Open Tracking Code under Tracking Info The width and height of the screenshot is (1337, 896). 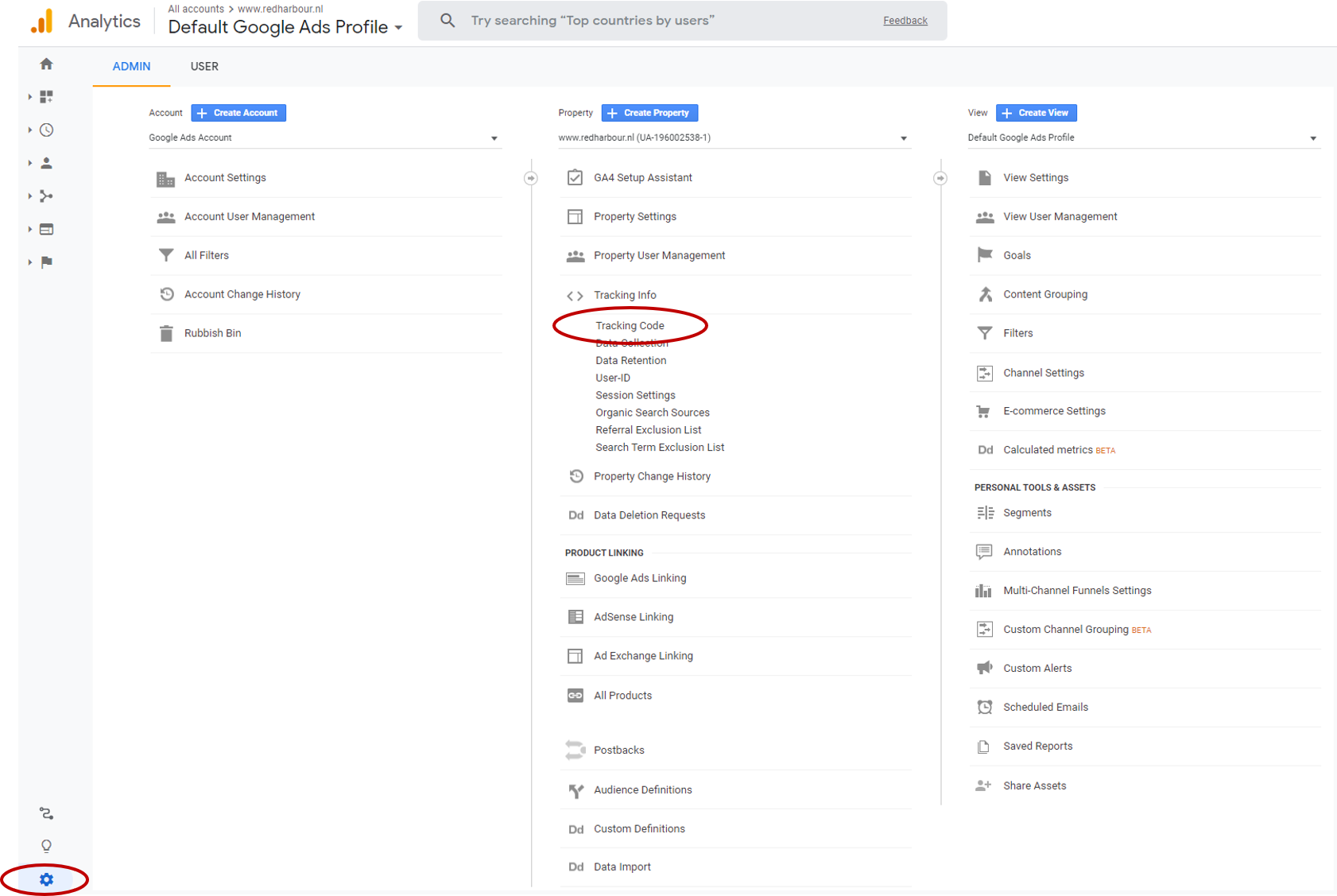coord(630,325)
